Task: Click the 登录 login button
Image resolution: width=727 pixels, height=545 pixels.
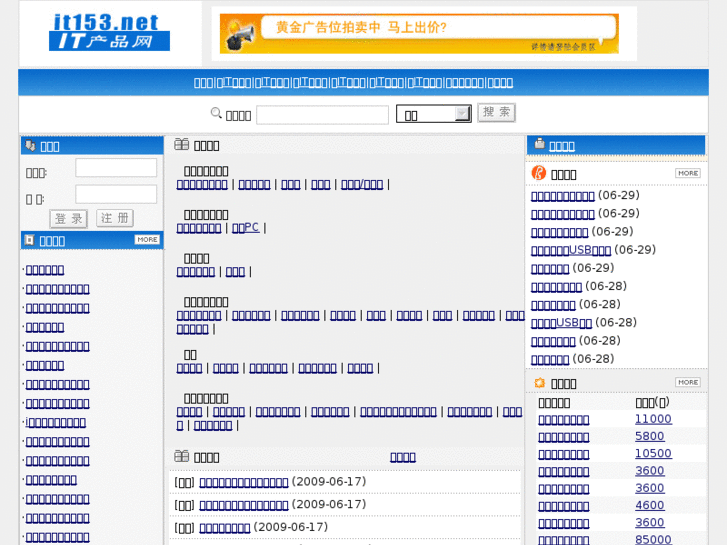Action: [x=69, y=218]
